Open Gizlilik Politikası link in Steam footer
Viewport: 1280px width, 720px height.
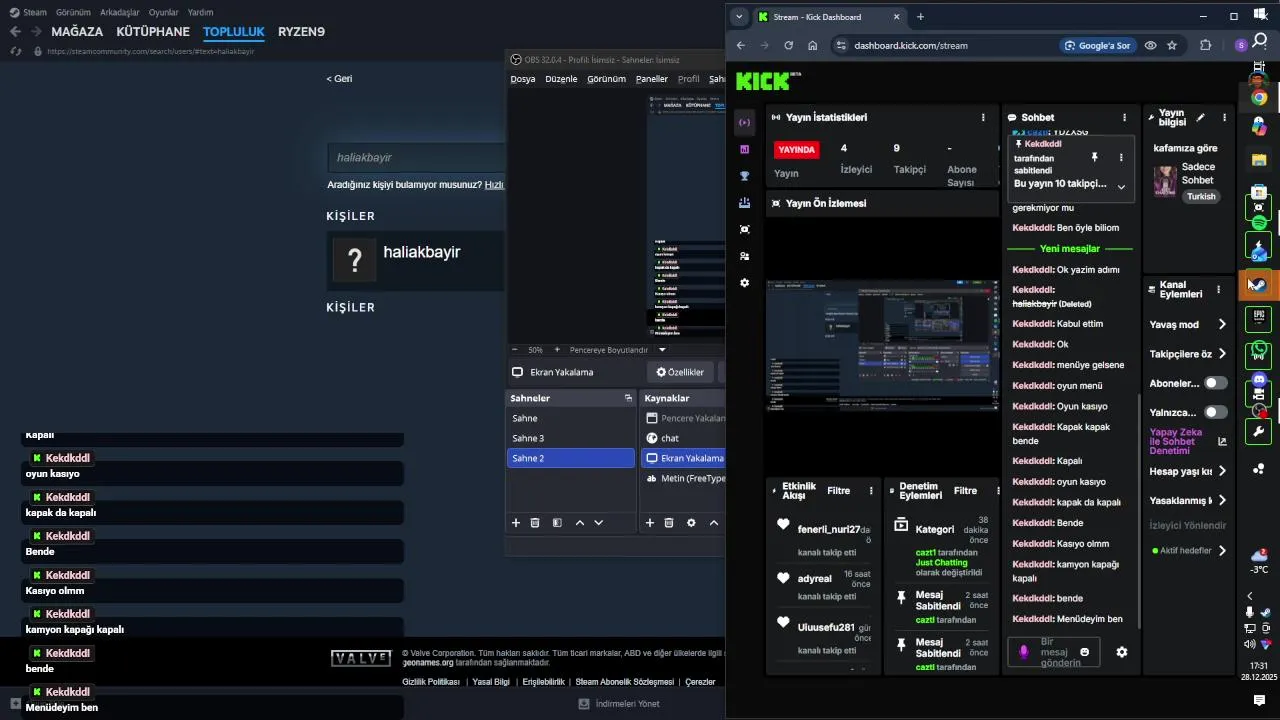click(x=431, y=682)
